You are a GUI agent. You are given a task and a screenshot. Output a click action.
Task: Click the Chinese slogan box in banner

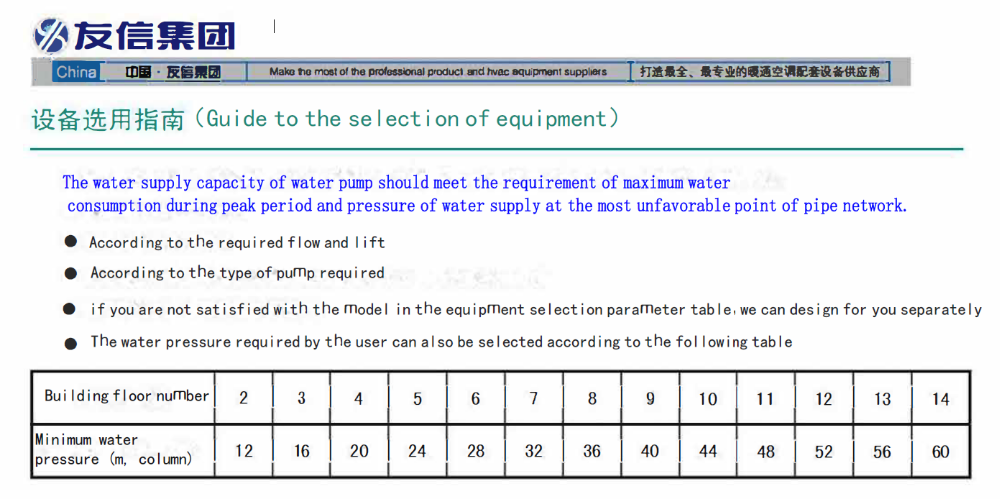761,72
